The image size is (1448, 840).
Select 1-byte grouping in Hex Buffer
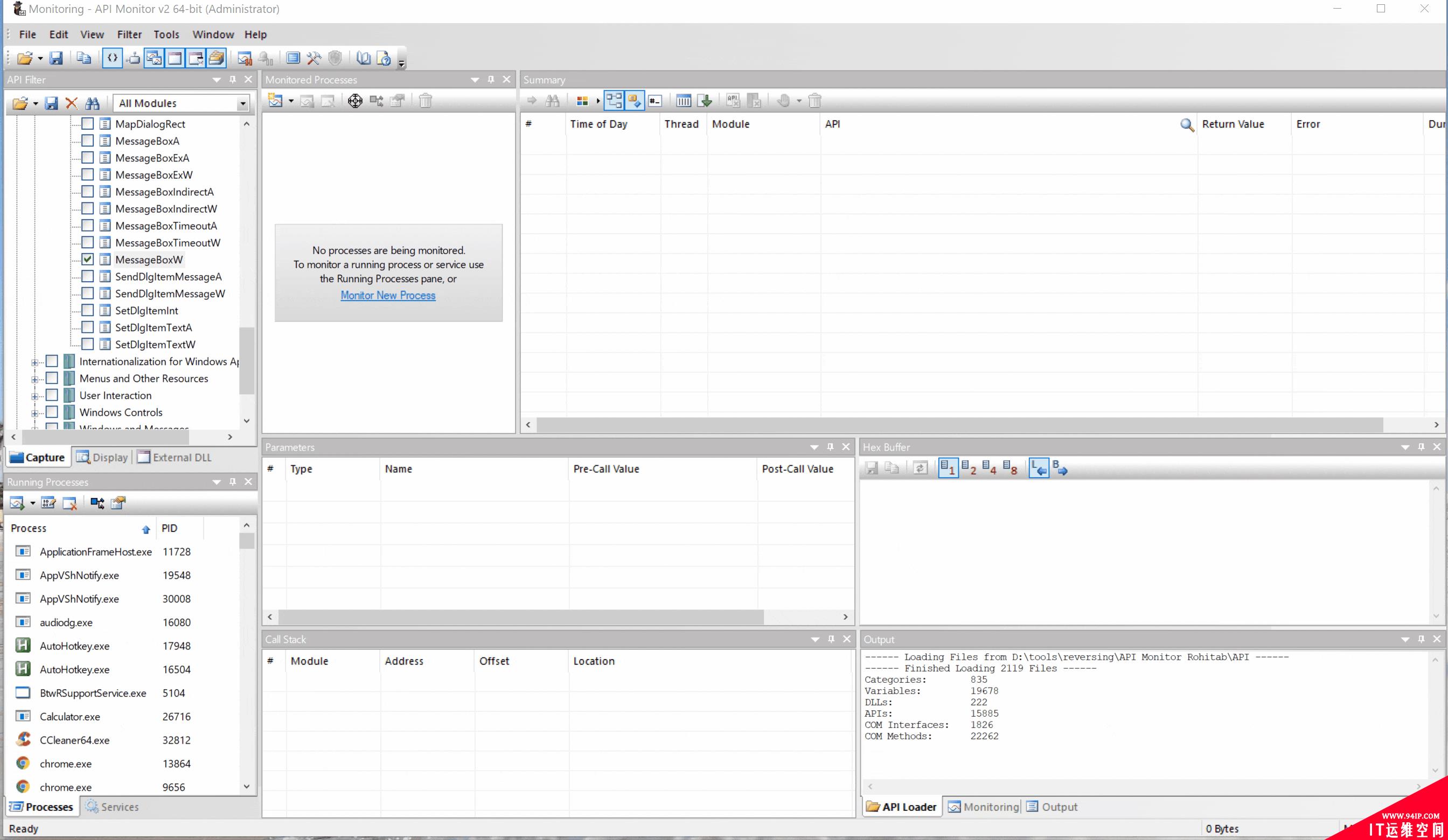pyautogui.click(x=948, y=468)
